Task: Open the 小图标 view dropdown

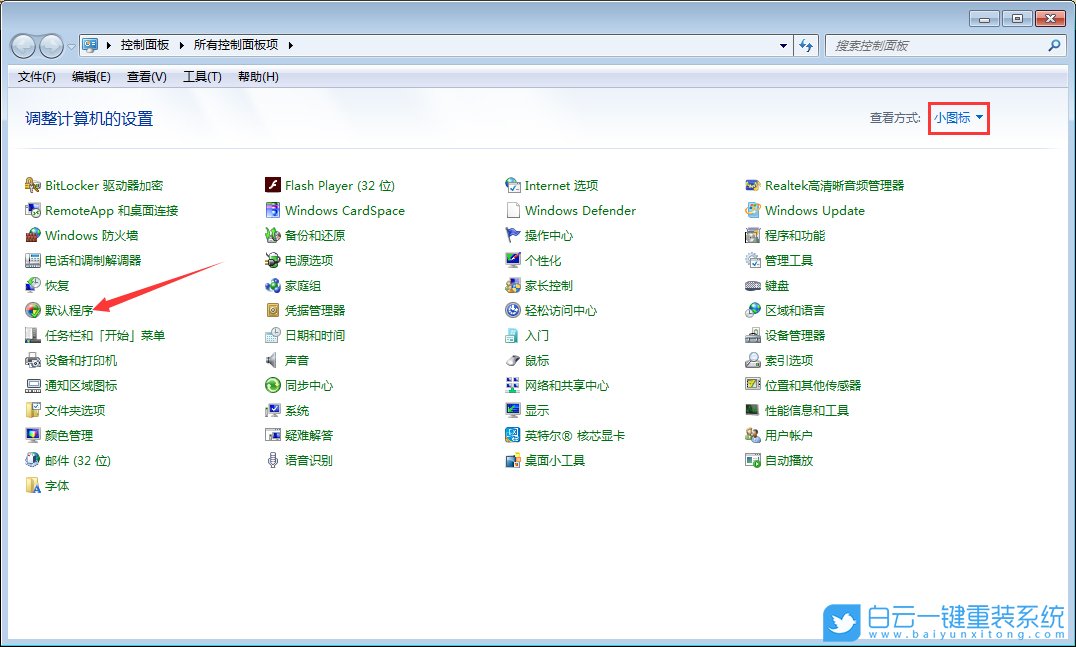Action: (957, 118)
